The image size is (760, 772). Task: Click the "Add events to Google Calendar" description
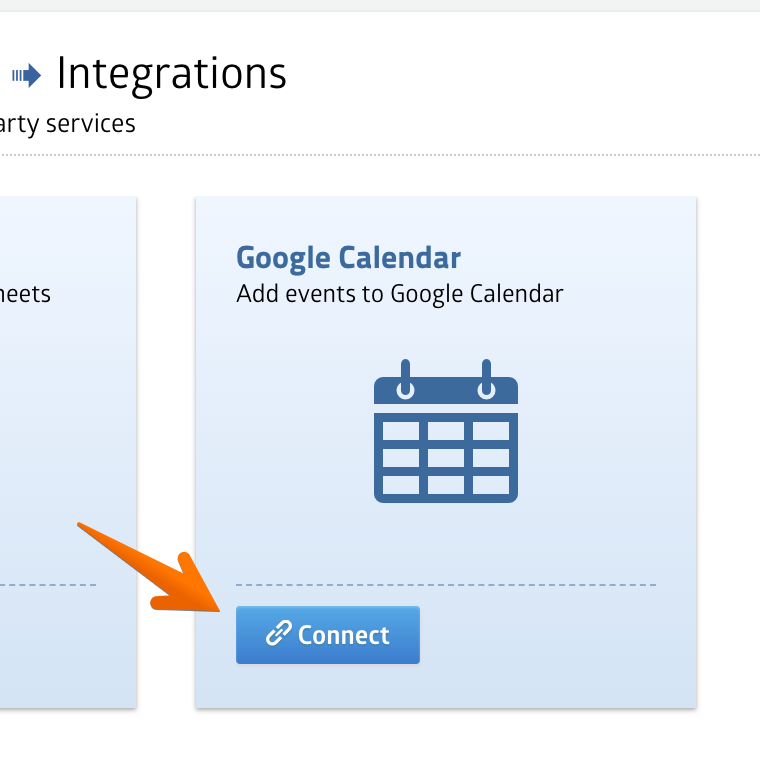tap(399, 294)
